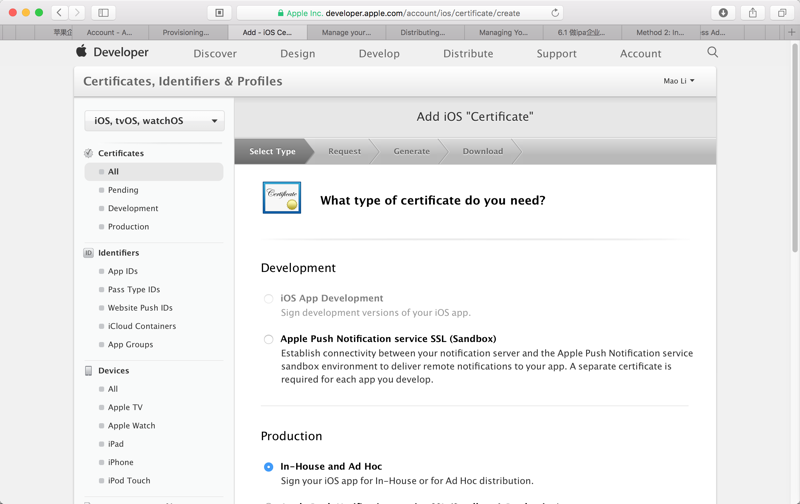Click the search magnifier icon
Screen dimensions: 800x504
click(x=712, y=52)
